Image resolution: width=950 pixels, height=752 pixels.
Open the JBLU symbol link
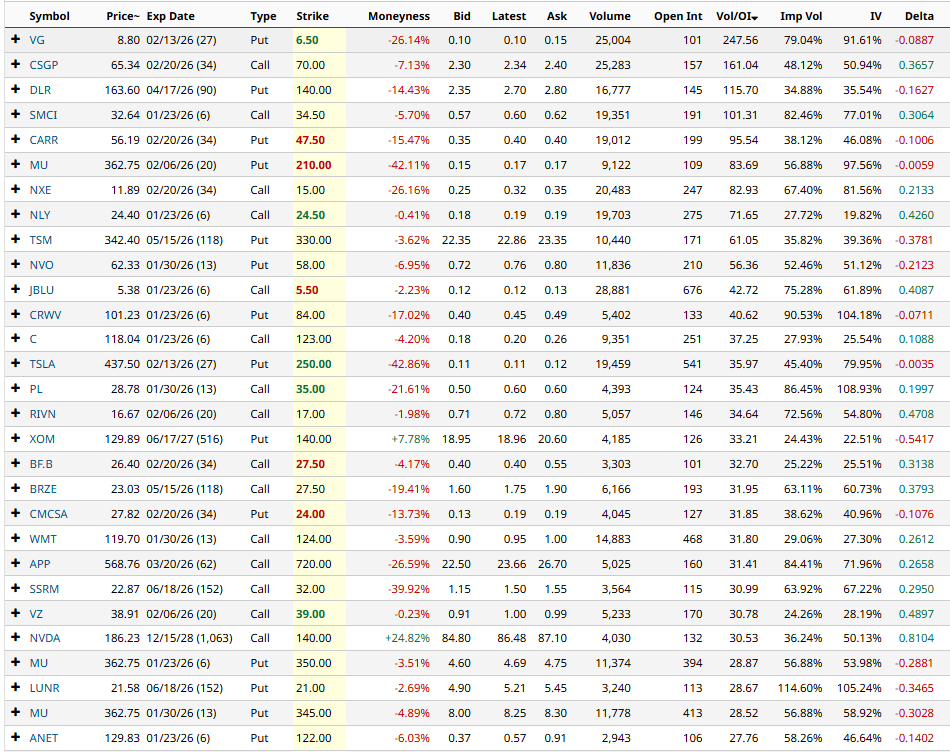(41, 290)
